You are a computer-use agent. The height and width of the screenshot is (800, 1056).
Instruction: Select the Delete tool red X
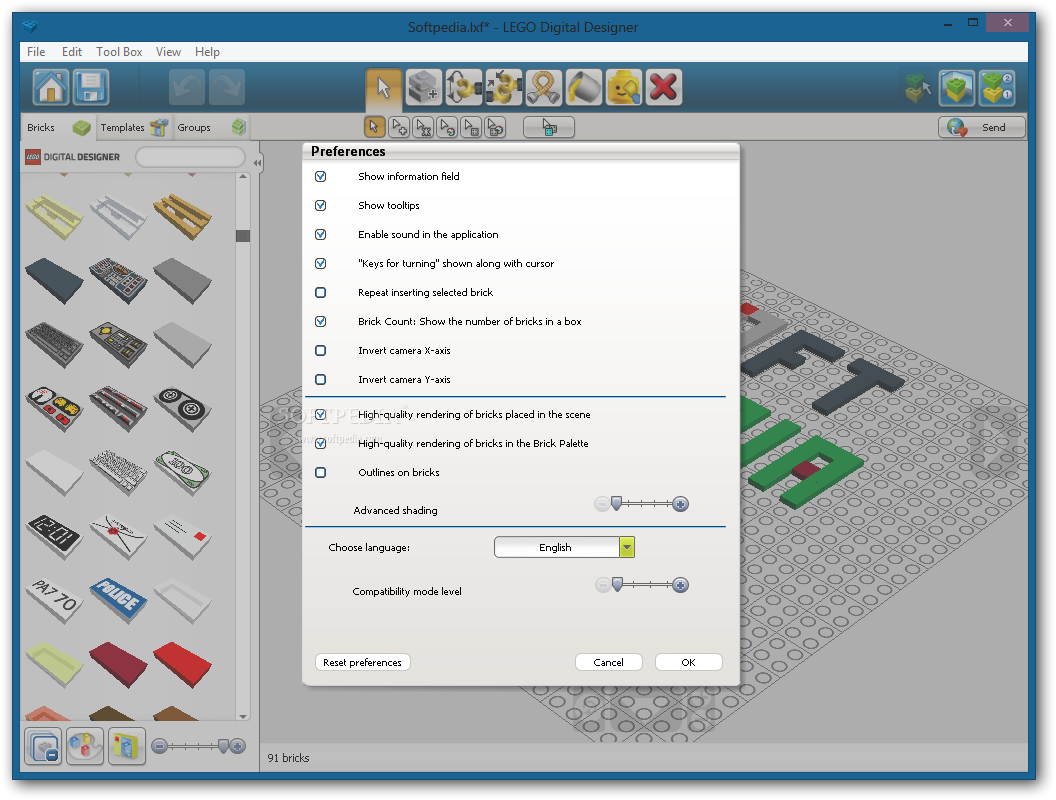[663, 88]
